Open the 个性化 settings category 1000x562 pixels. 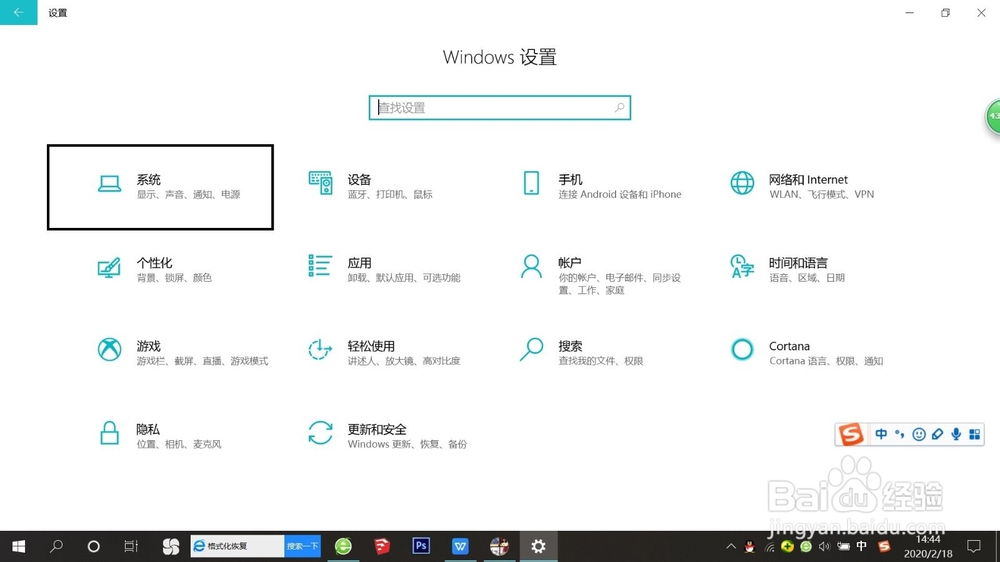pos(154,269)
